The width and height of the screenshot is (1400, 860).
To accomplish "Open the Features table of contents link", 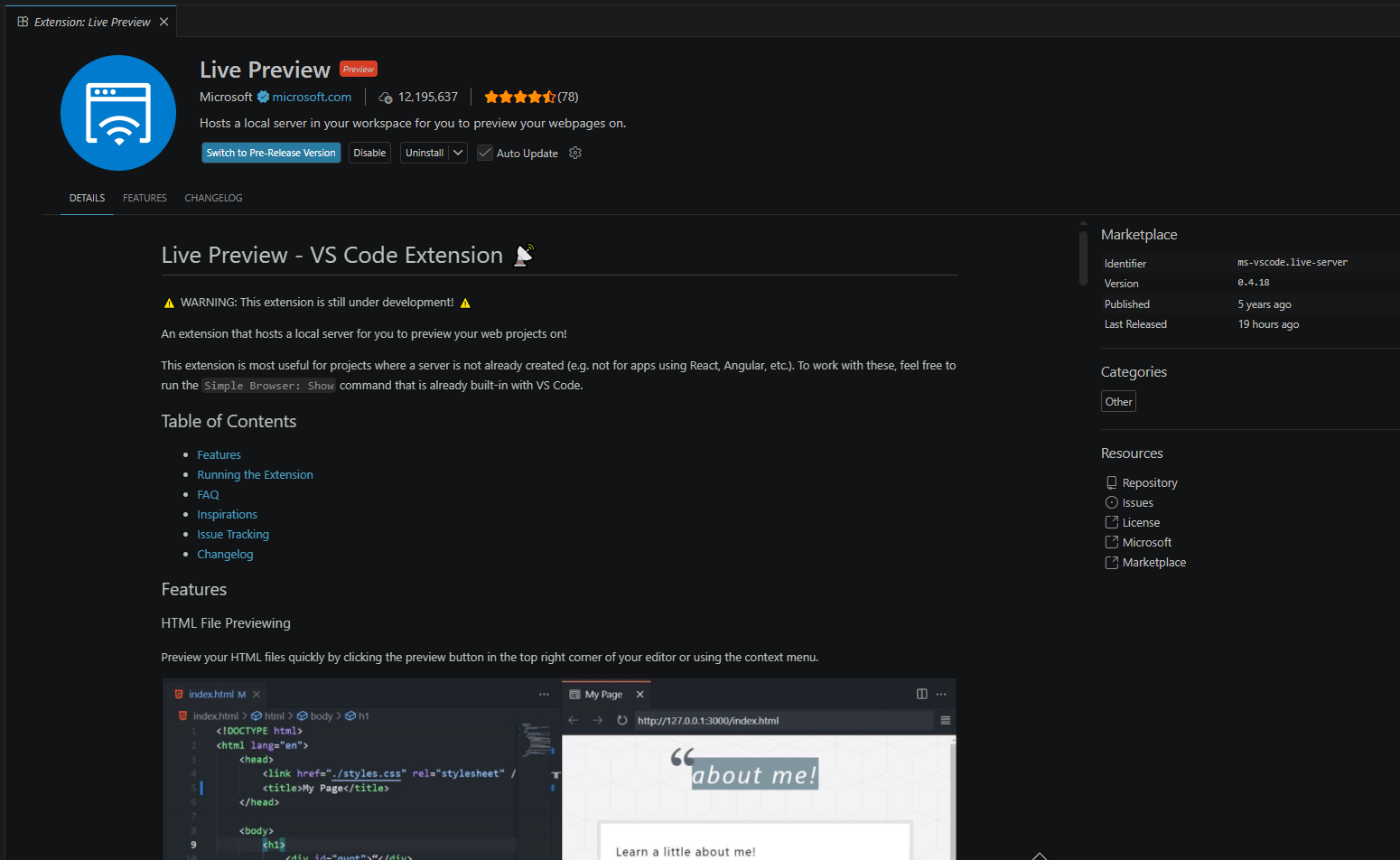I will [219, 454].
